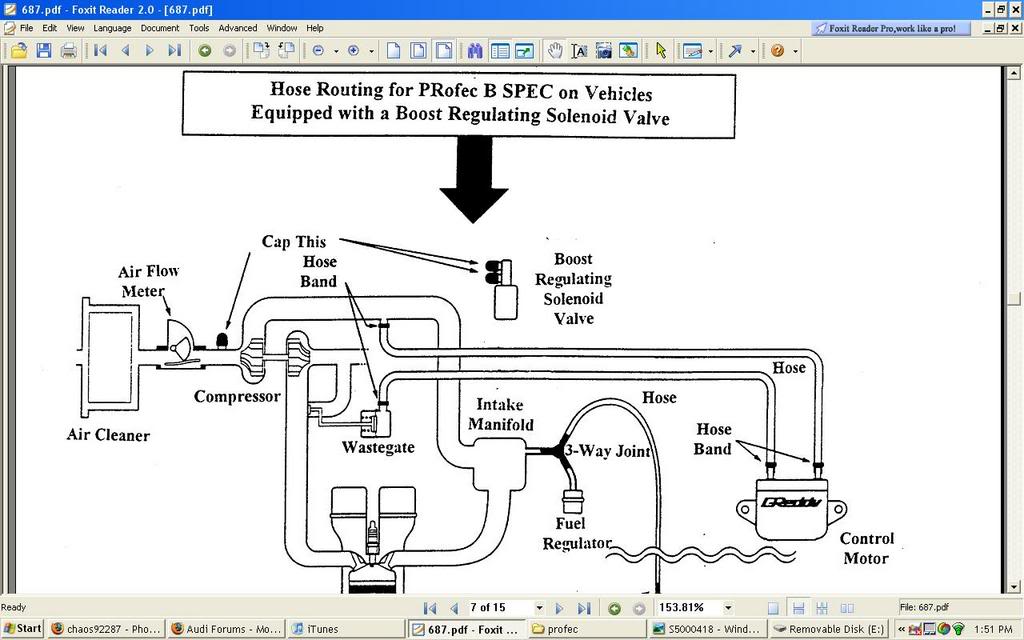Toggle the bookmarks navigation panel
Image resolution: width=1024 pixels, height=640 pixels.
point(500,50)
